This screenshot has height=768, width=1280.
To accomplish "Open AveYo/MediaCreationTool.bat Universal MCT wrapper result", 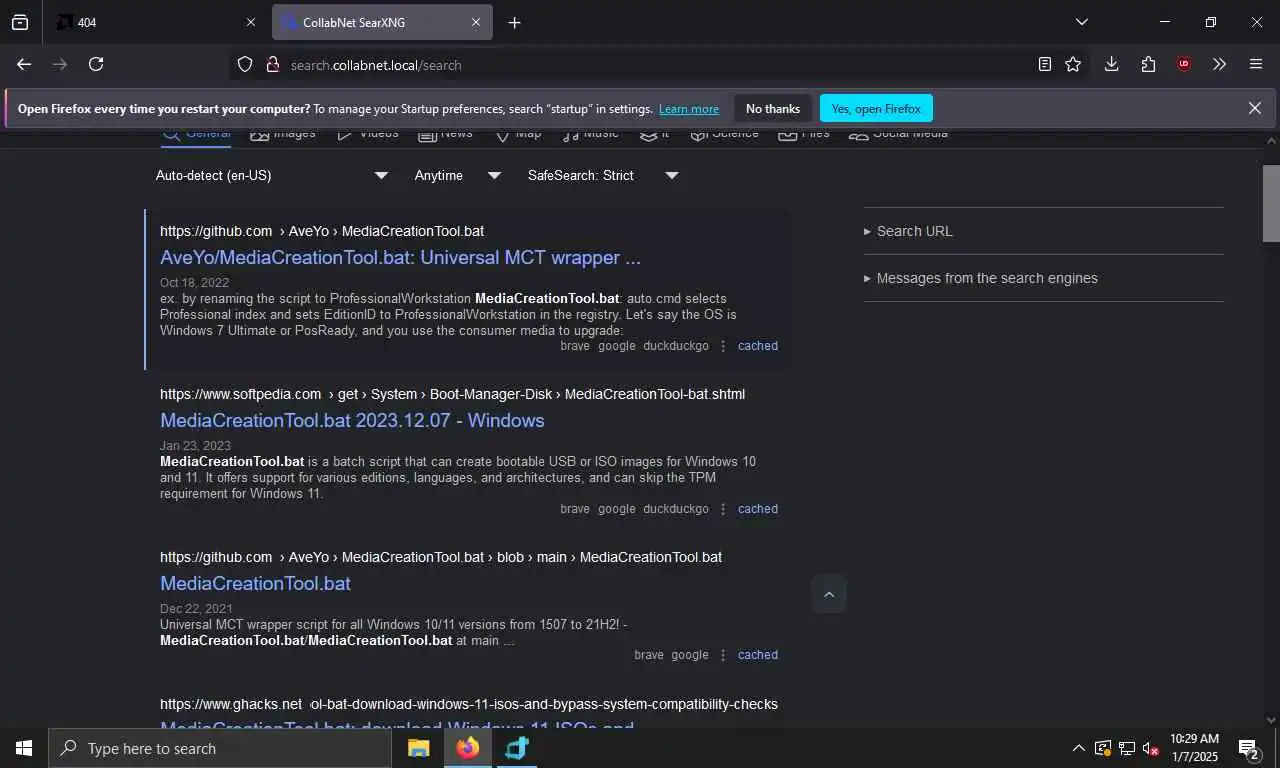I will click(400, 257).
